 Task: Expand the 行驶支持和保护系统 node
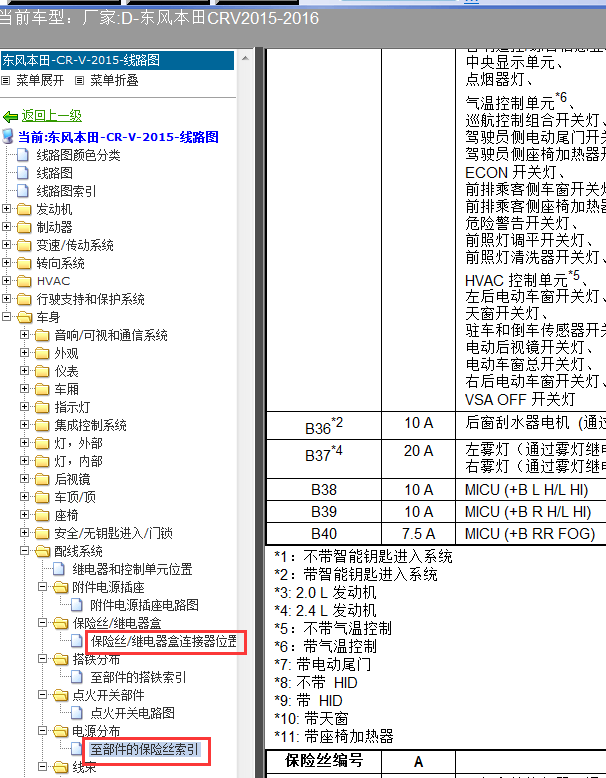pyautogui.click(x=6, y=299)
